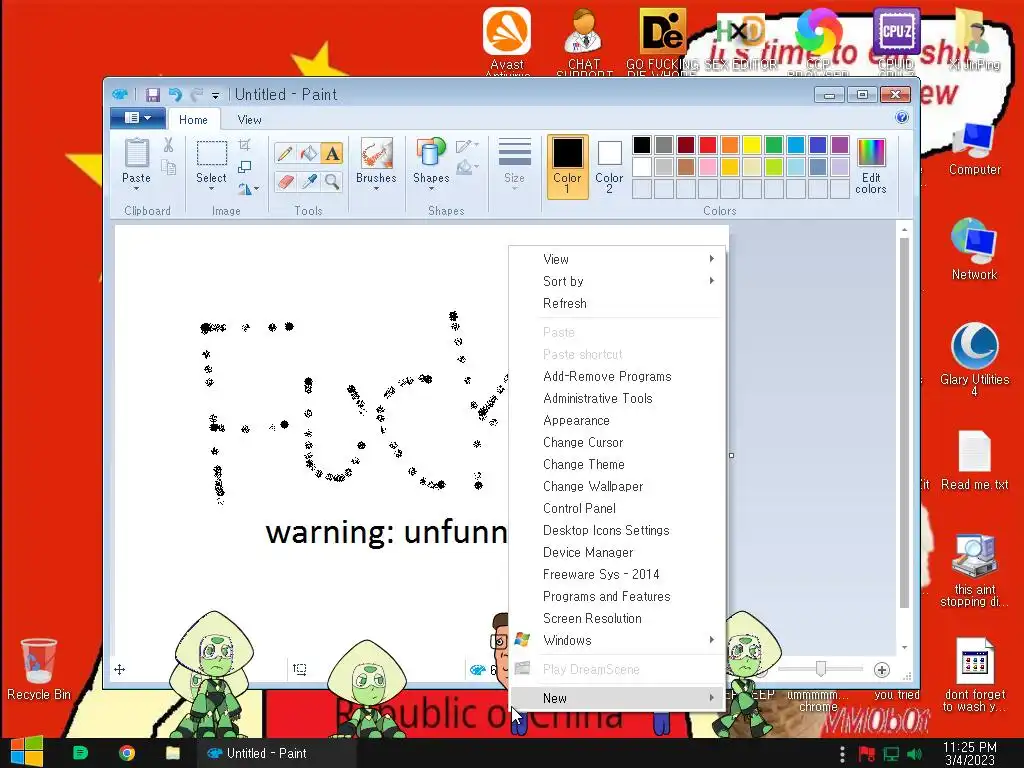The width and height of the screenshot is (1024, 768).
Task: Click the volume speaker tray icon
Action: pos(915,754)
